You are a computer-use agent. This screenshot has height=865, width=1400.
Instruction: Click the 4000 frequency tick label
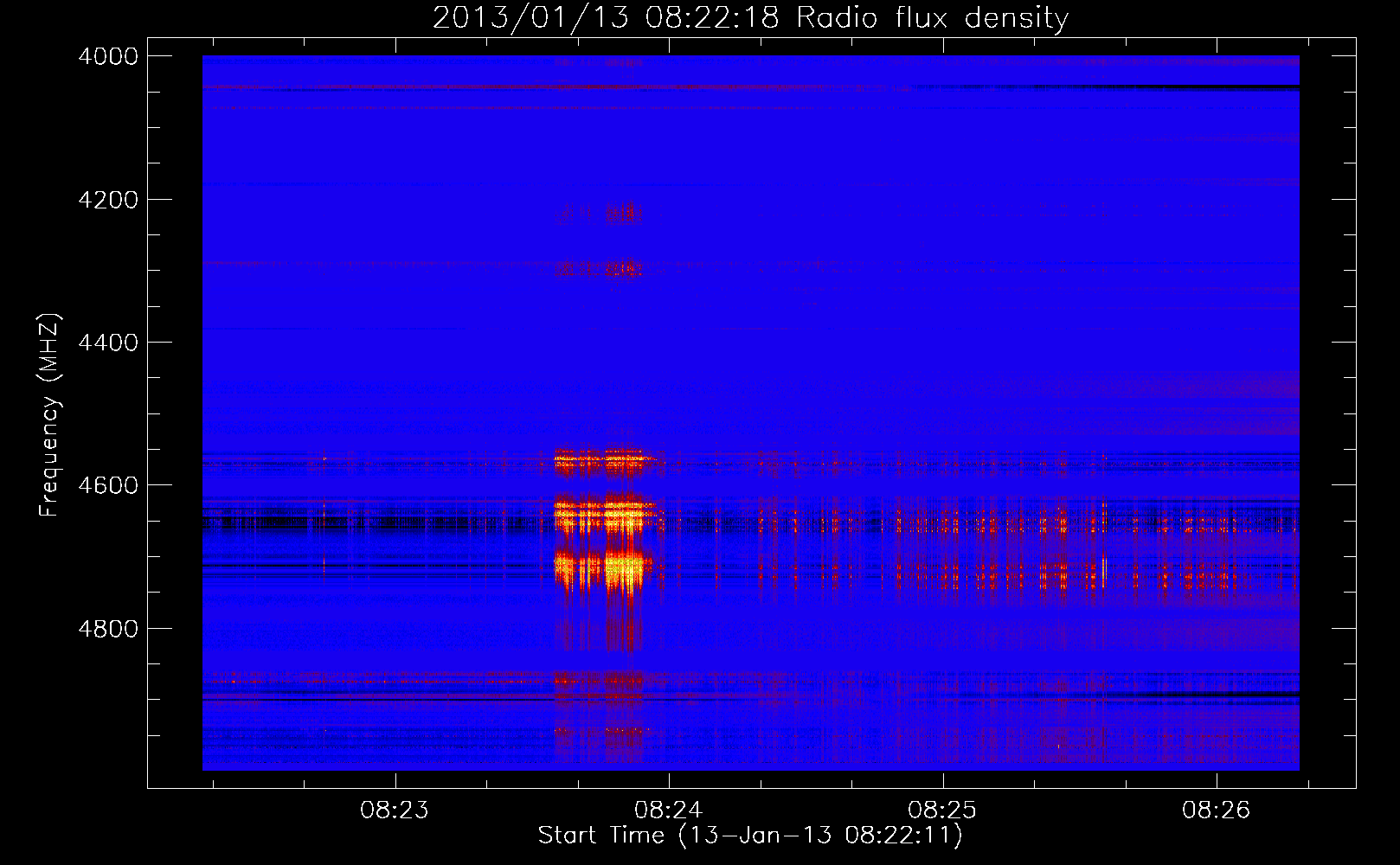tap(108, 56)
